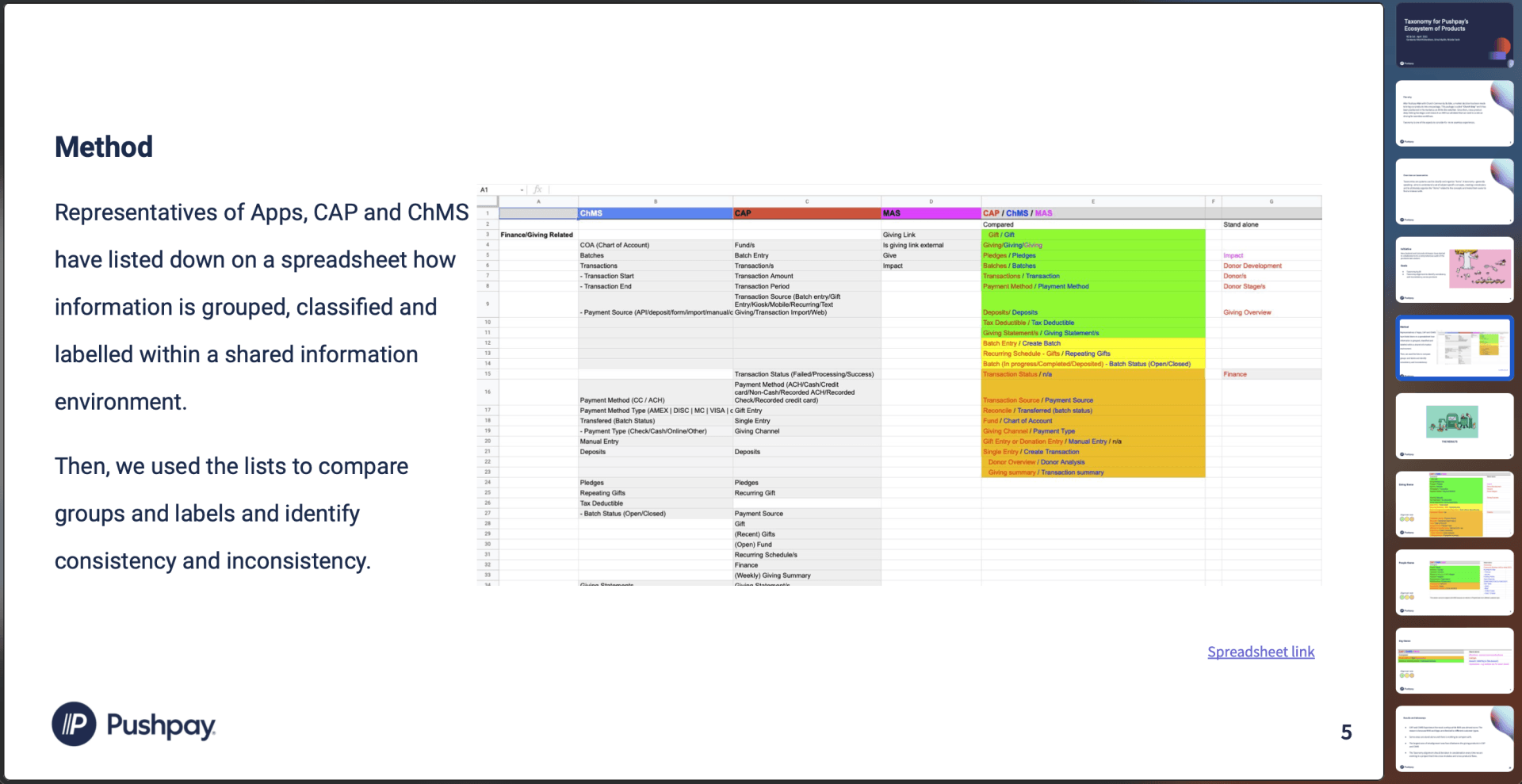Select the 'CAP / ChMS / MAS' header cell
This screenshot has width=1522, height=784.
tap(1093, 213)
